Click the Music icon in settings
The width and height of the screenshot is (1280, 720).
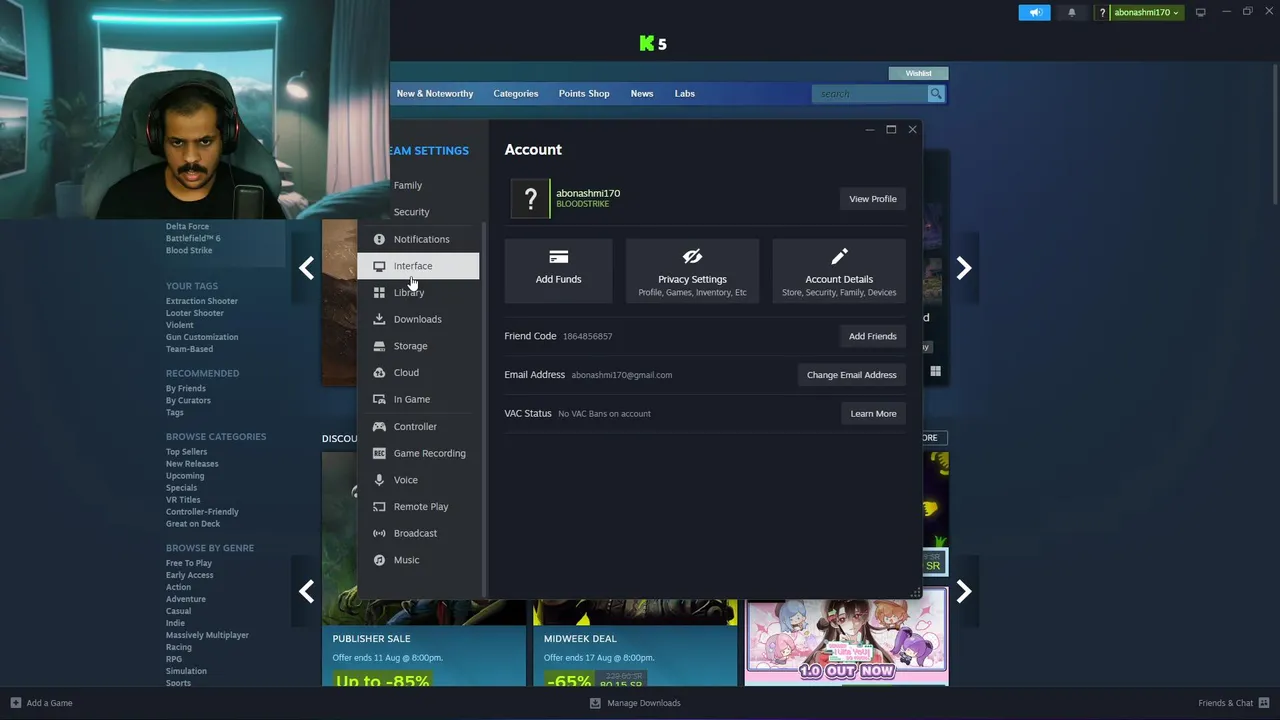(379, 560)
